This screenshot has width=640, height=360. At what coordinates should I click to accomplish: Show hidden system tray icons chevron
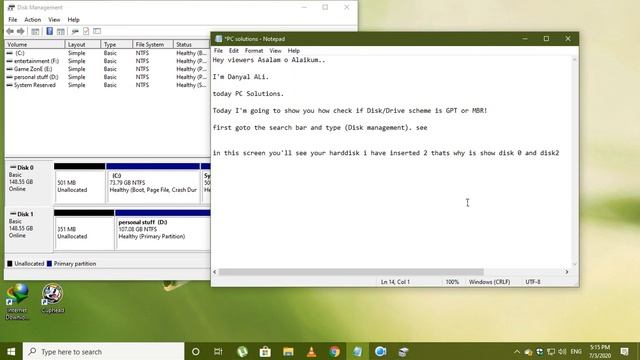517,351
